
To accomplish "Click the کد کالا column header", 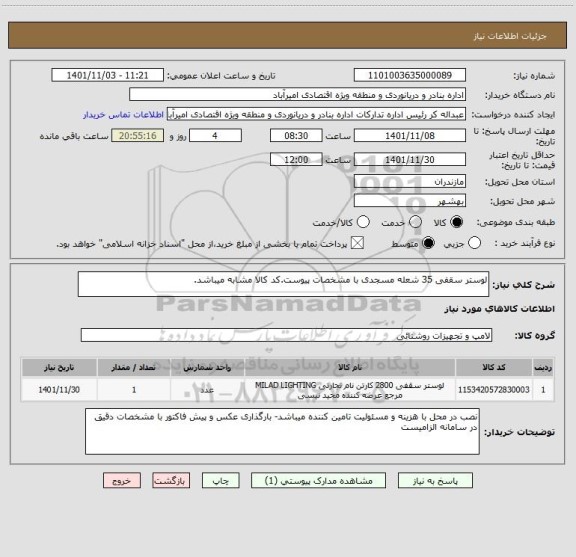I will (494, 367).
